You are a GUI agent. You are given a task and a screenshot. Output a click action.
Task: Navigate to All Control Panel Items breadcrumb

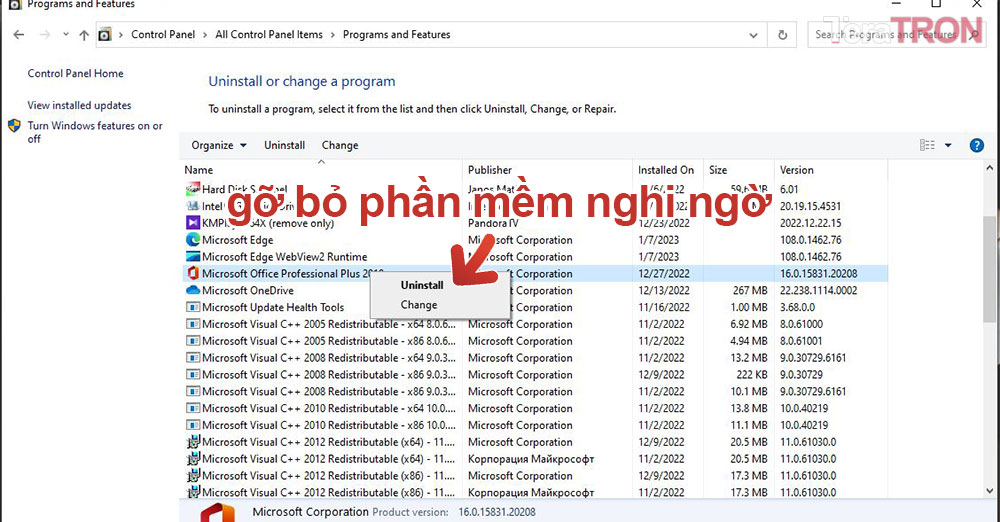(268, 34)
